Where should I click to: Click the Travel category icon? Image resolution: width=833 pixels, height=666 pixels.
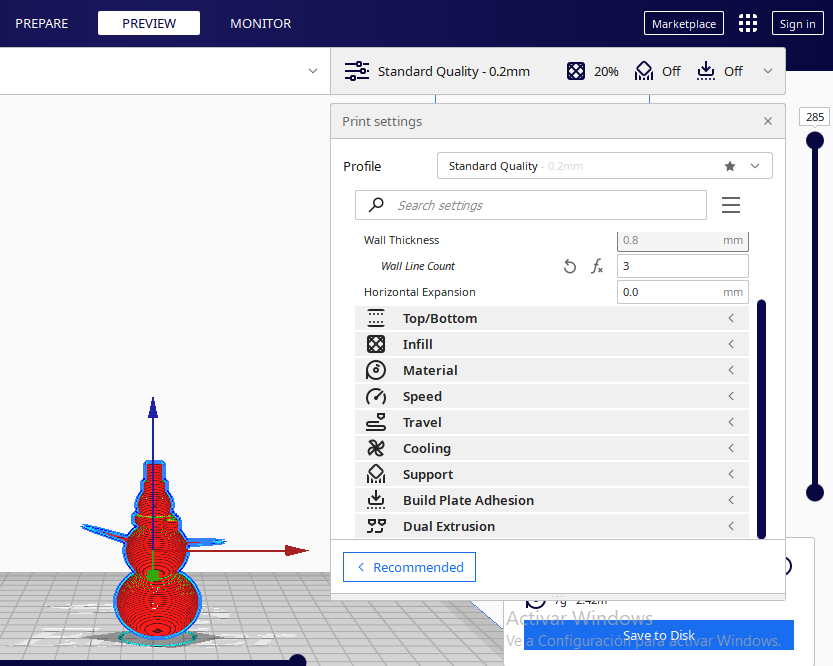pos(376,422)
